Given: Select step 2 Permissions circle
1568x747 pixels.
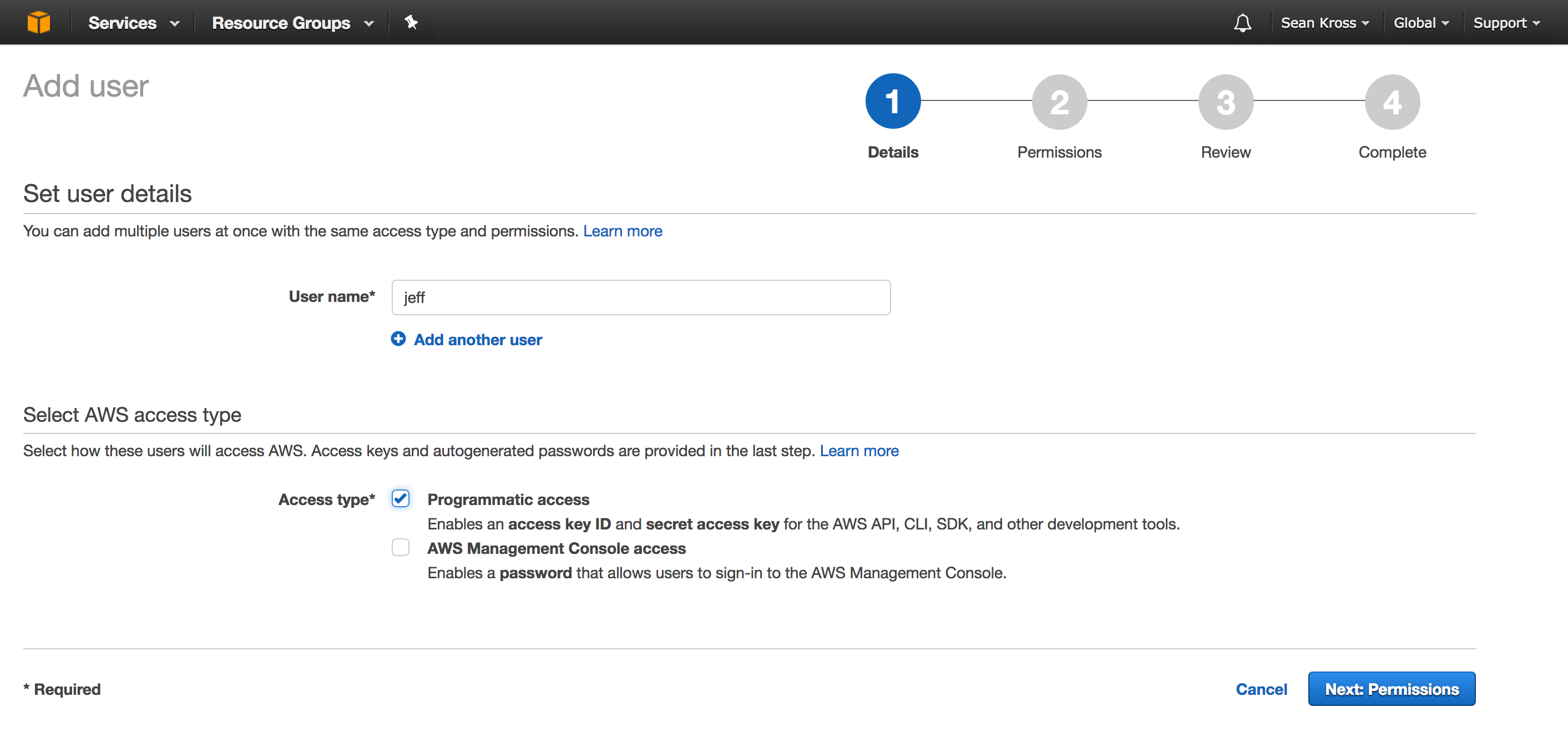Looking at the screenshot, I should (1059, 102).
